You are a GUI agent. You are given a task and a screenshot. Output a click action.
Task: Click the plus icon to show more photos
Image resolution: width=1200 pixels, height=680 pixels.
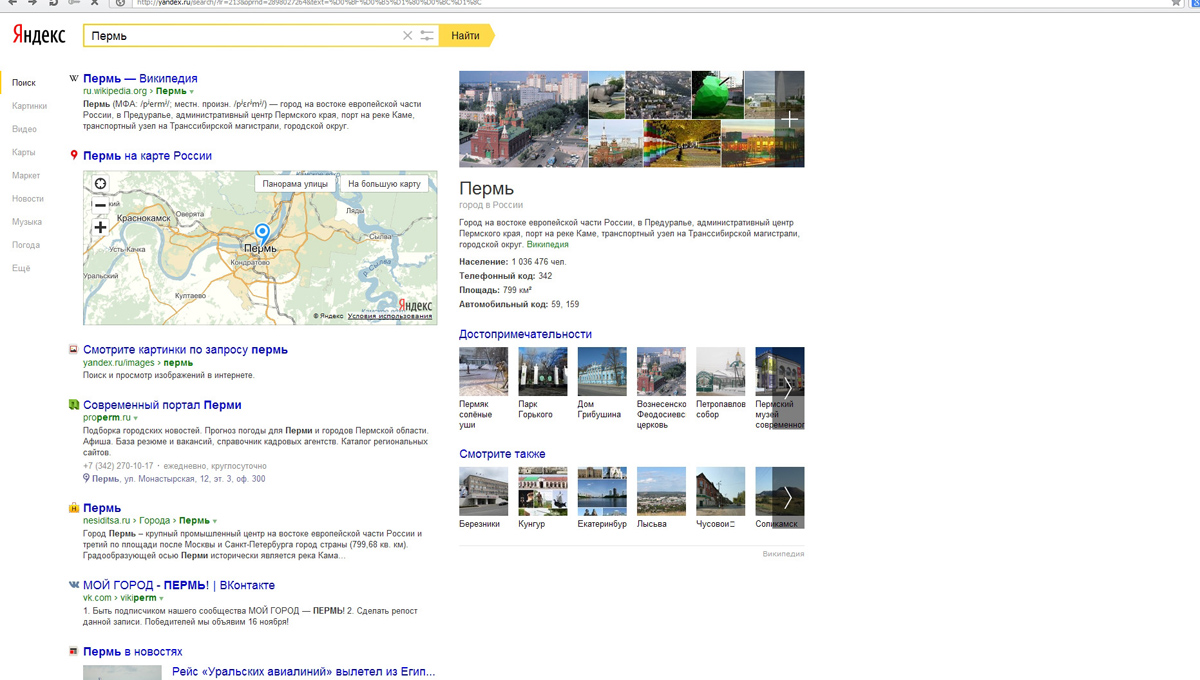[x=789, y=120]
